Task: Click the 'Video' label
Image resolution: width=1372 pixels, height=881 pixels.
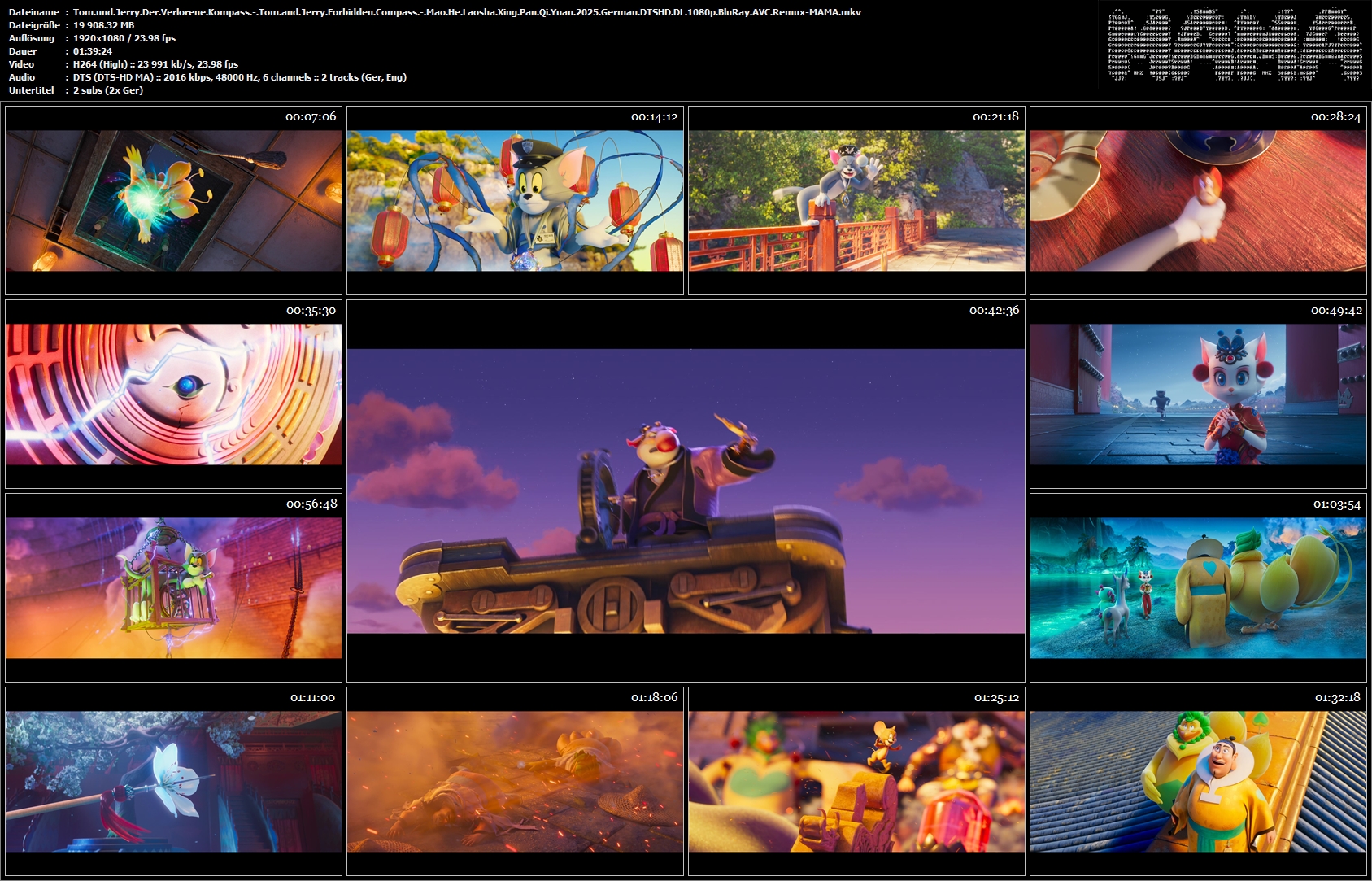Action: point(22,64)
